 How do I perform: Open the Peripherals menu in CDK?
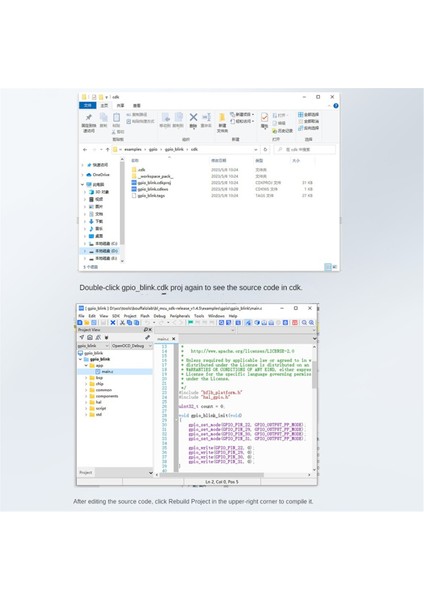point(180,316)
